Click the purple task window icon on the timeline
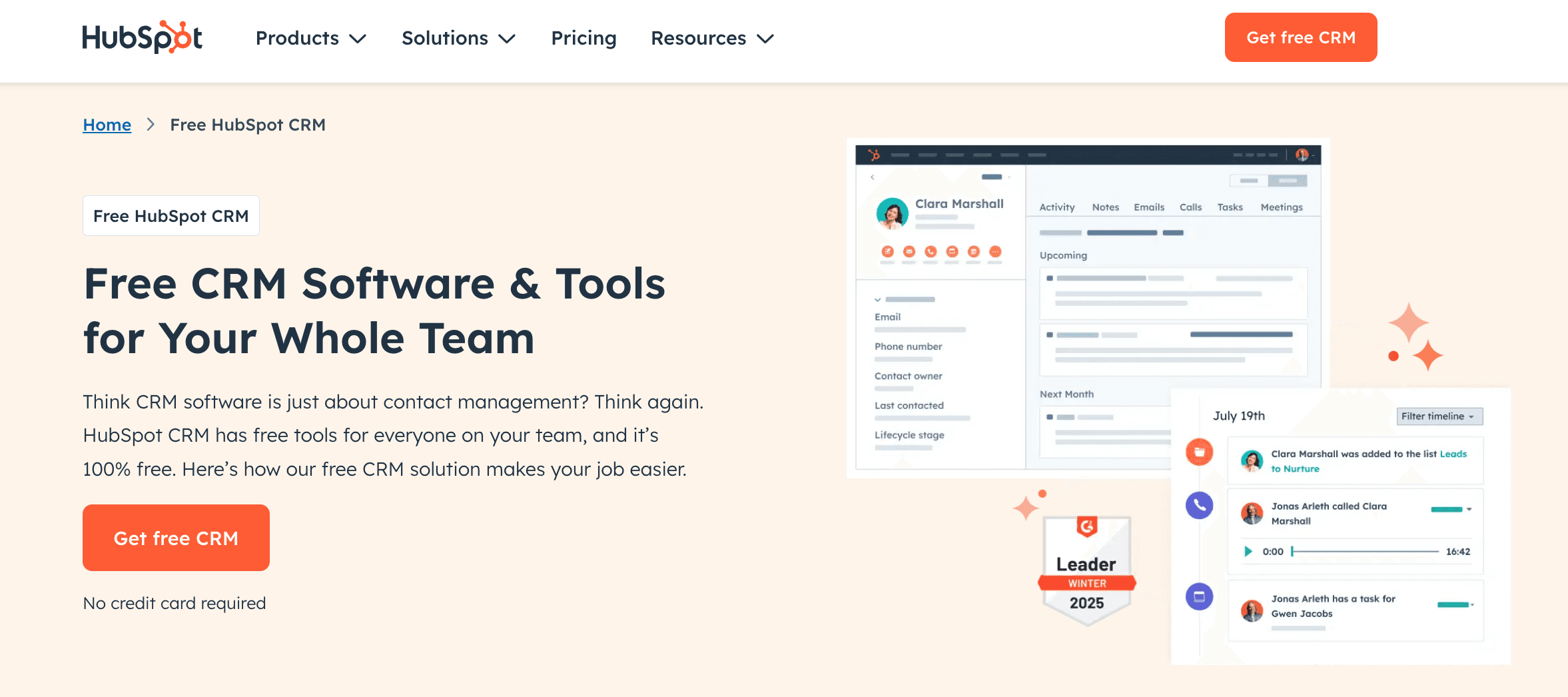Screen dimensions: 1568x697 tap(1199, 596)
